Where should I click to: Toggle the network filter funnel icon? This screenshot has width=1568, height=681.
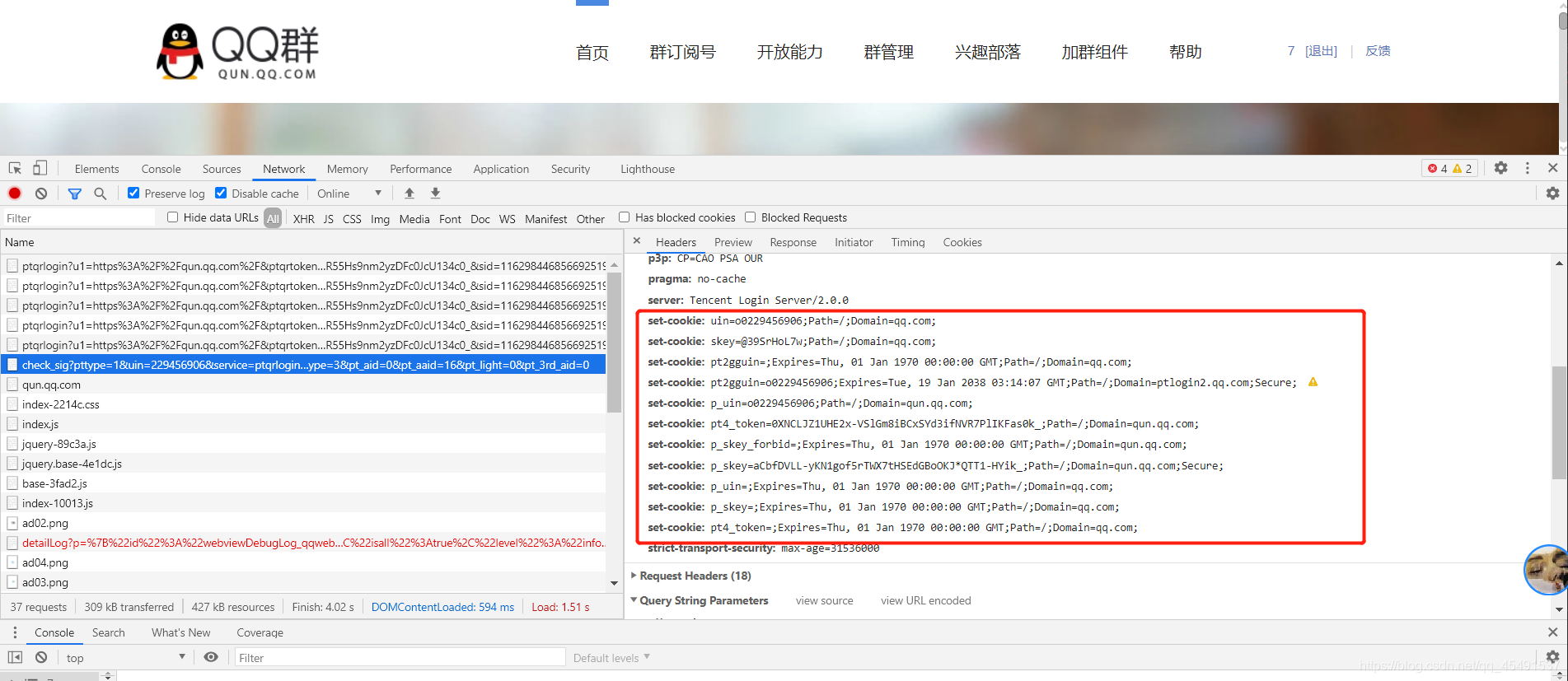click(x=75, y=194)
